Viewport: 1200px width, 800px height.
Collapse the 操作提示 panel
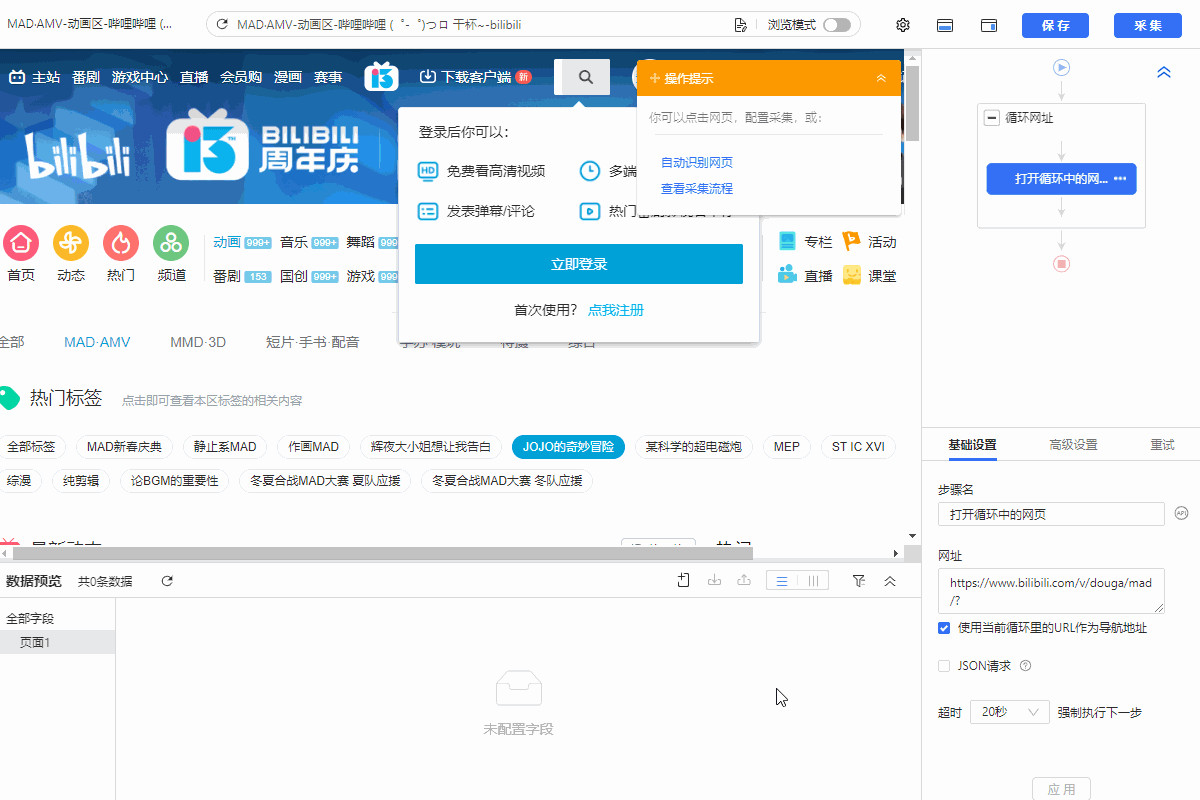click(881, 78)
